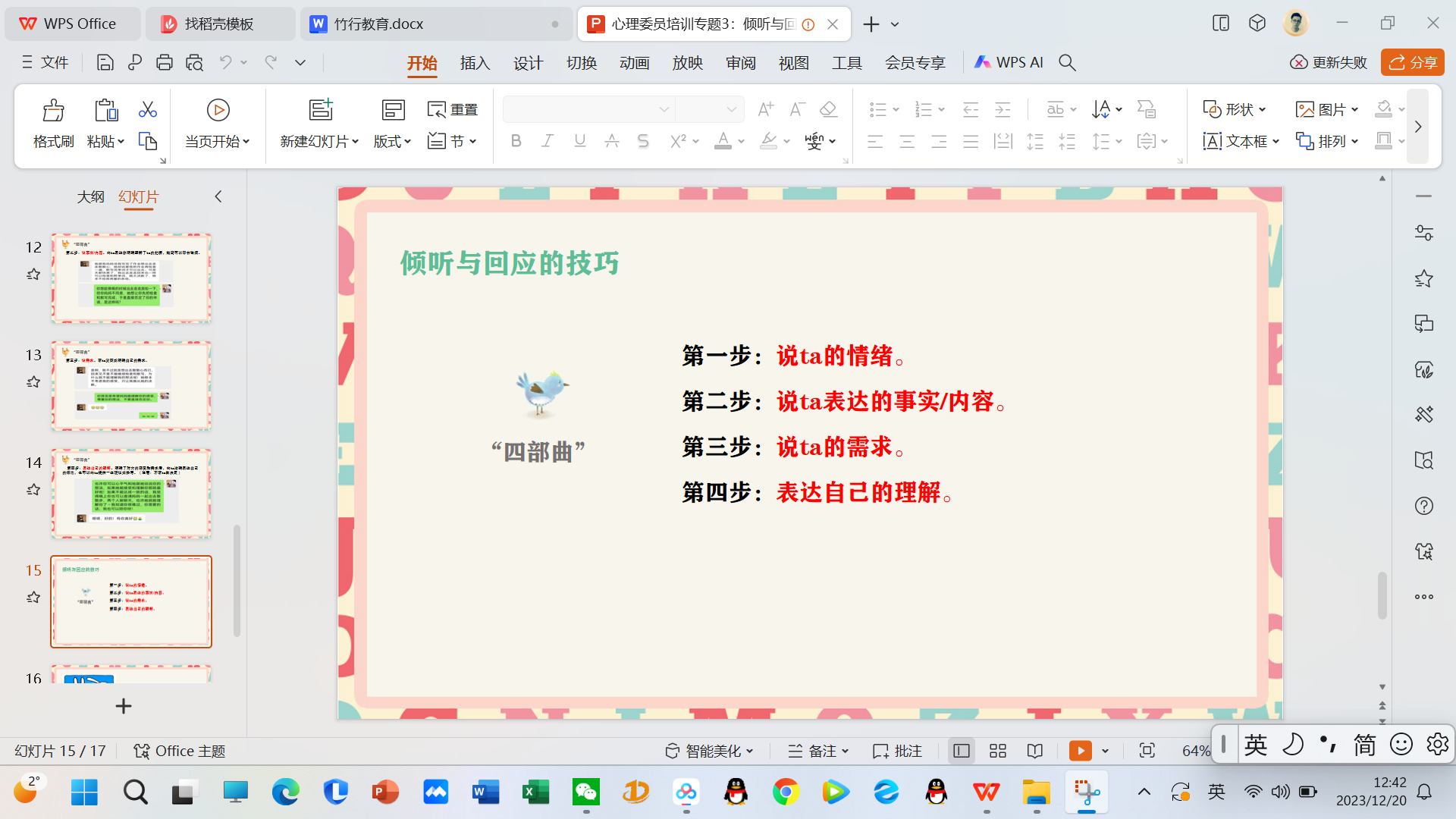The image size is (1456, 819).
Task: Start slideshow from current page (当页开始)
Action: click(x=218, y=111)
